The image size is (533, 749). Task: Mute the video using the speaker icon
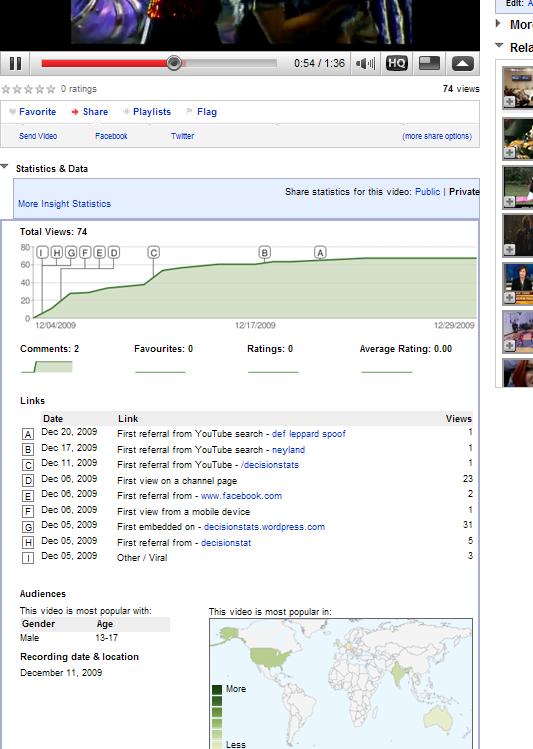coord(365,63)
